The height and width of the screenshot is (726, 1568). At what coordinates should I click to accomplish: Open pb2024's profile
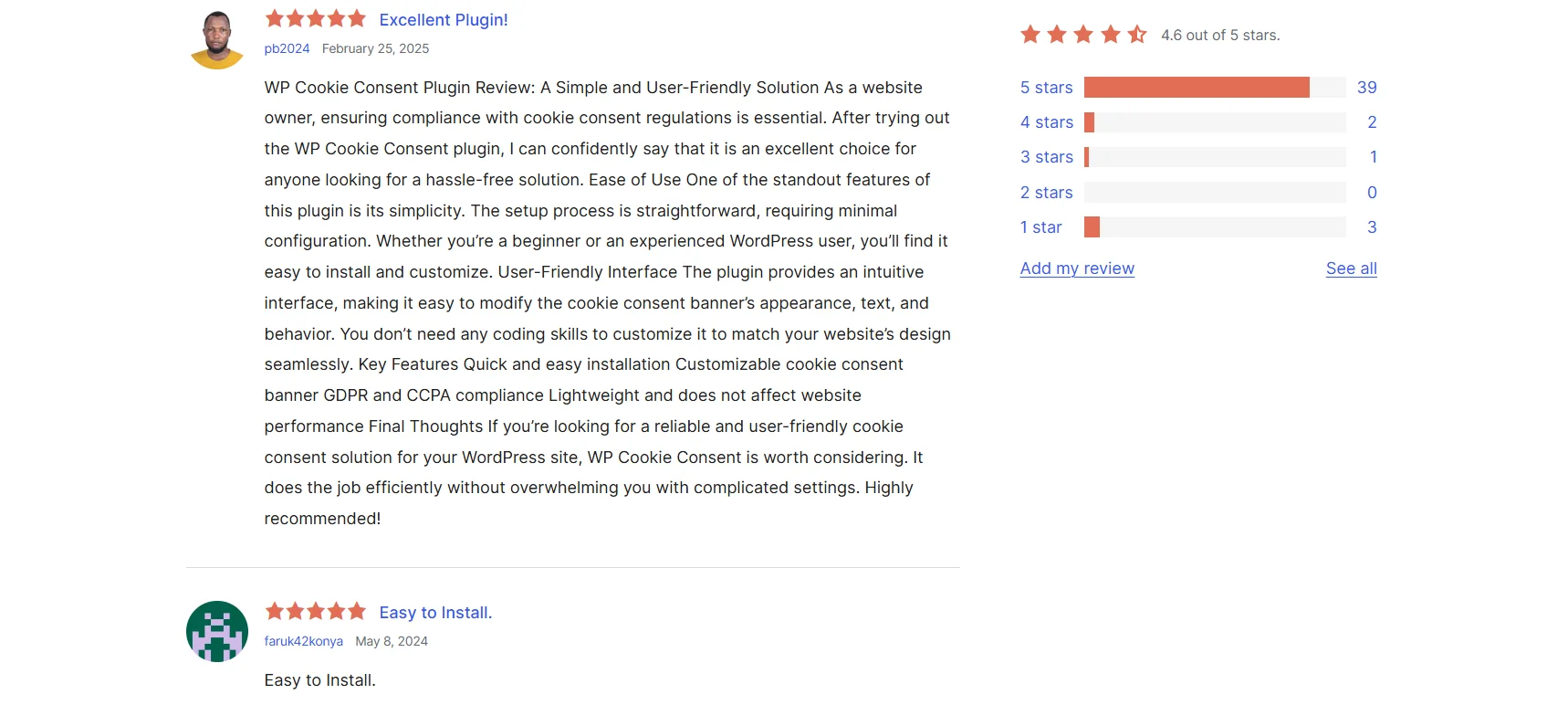coord(287,48)
